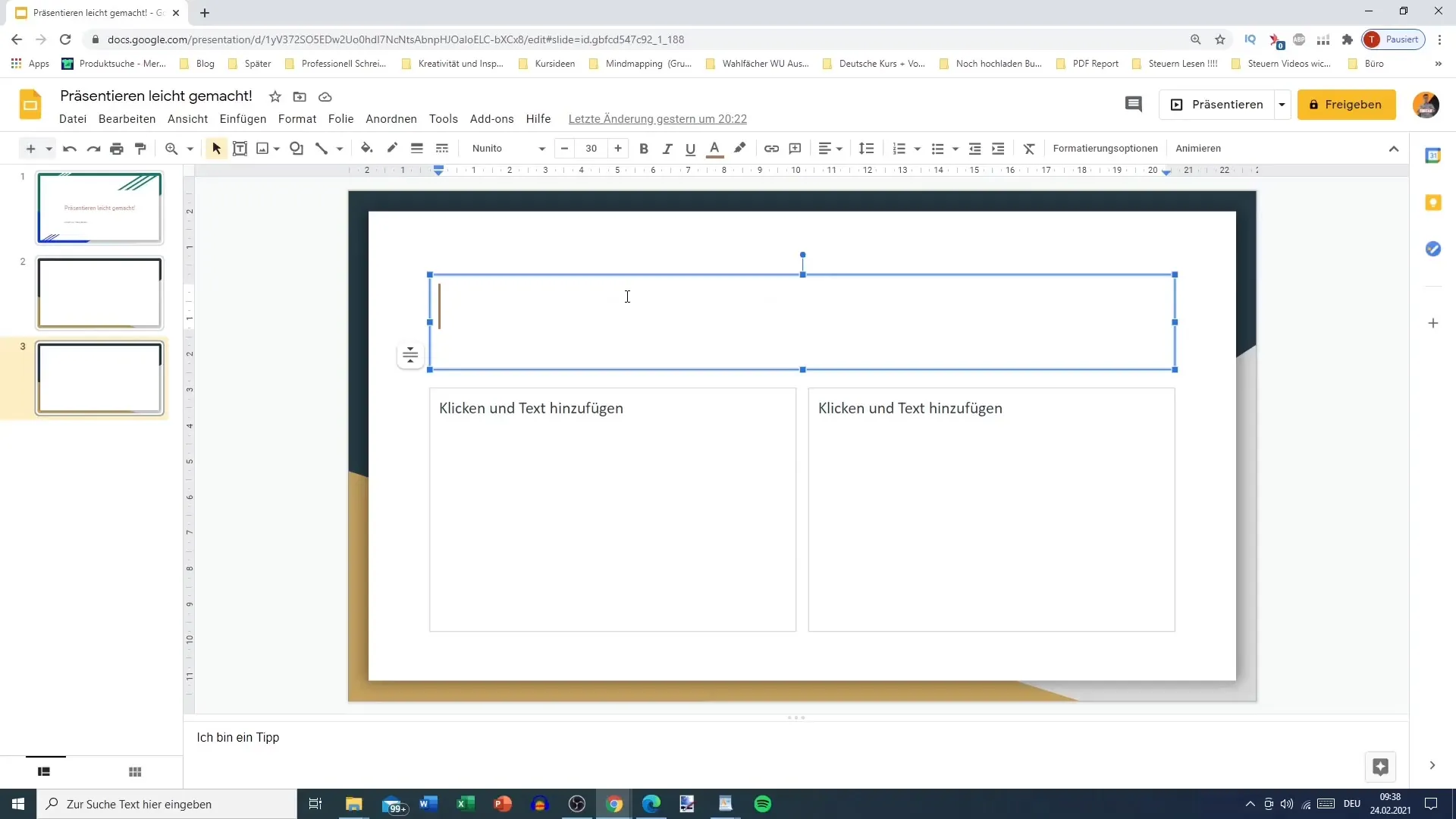Viewport: 1456px width, 819px height.
Task: Activate the paint format roller tool
Action: point(140,149)
